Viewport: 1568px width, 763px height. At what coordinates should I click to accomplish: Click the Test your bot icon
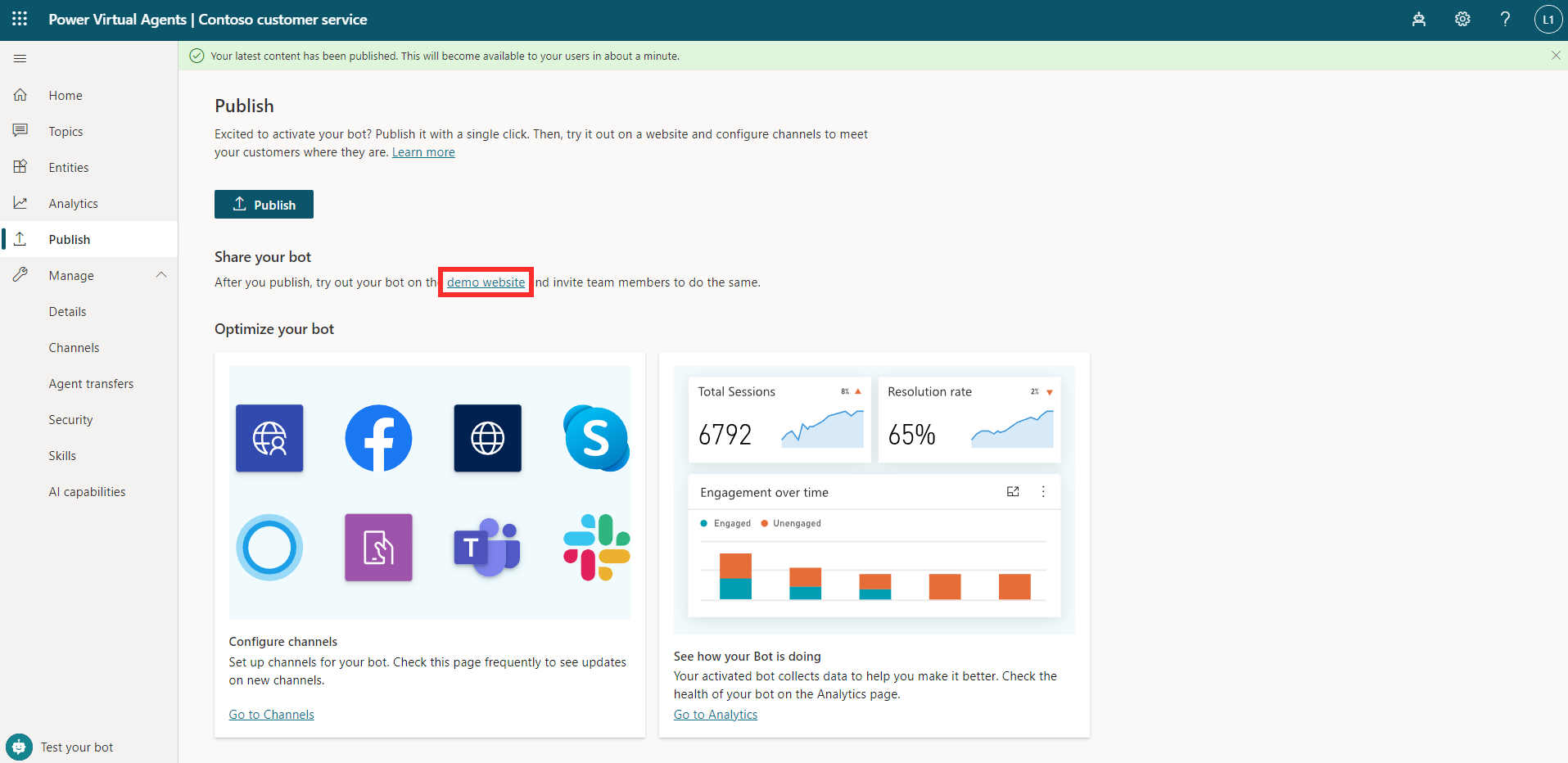tap(19, 747)
